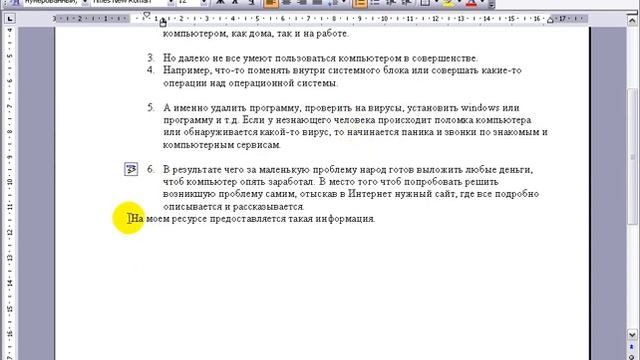The image size is (640, 360).
Task: Click the sentence starting "Но далеко не все умеют"
Action: coord(320,58)
